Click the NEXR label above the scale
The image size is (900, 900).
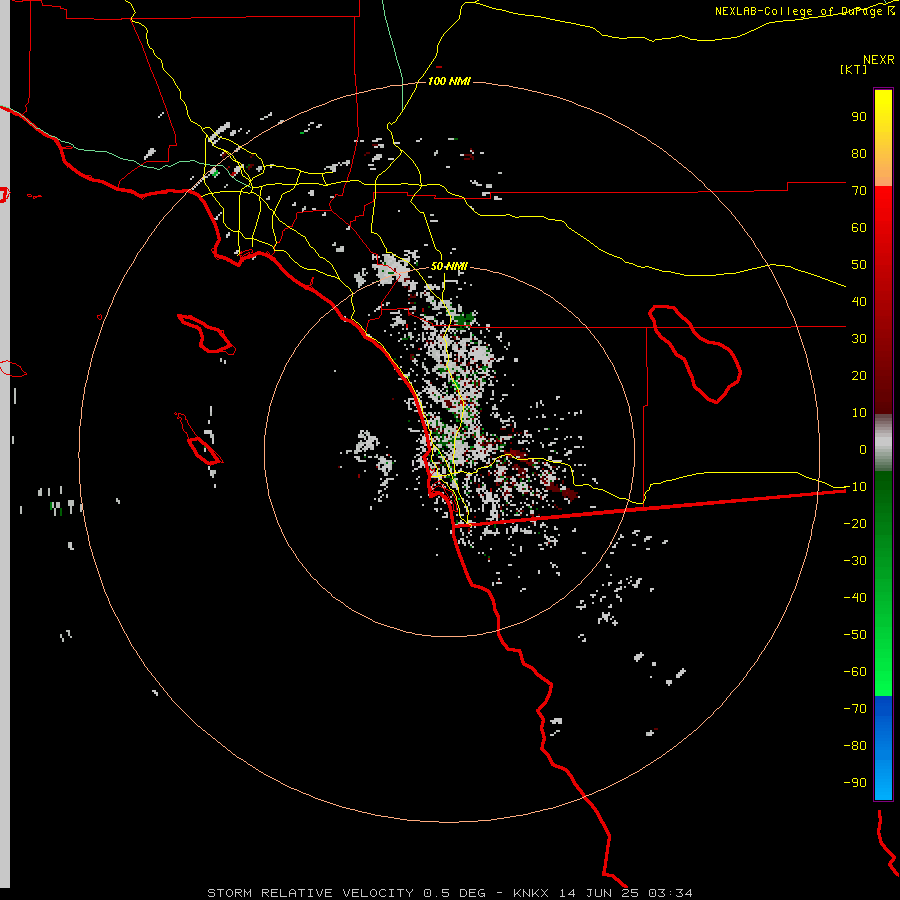point(878,60)
